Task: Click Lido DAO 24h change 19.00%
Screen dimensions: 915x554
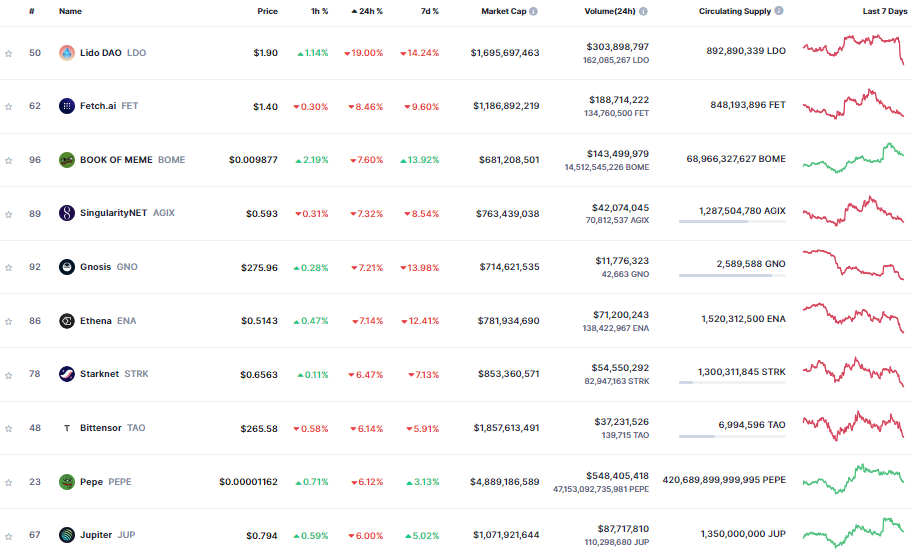Action: [364, 53]
